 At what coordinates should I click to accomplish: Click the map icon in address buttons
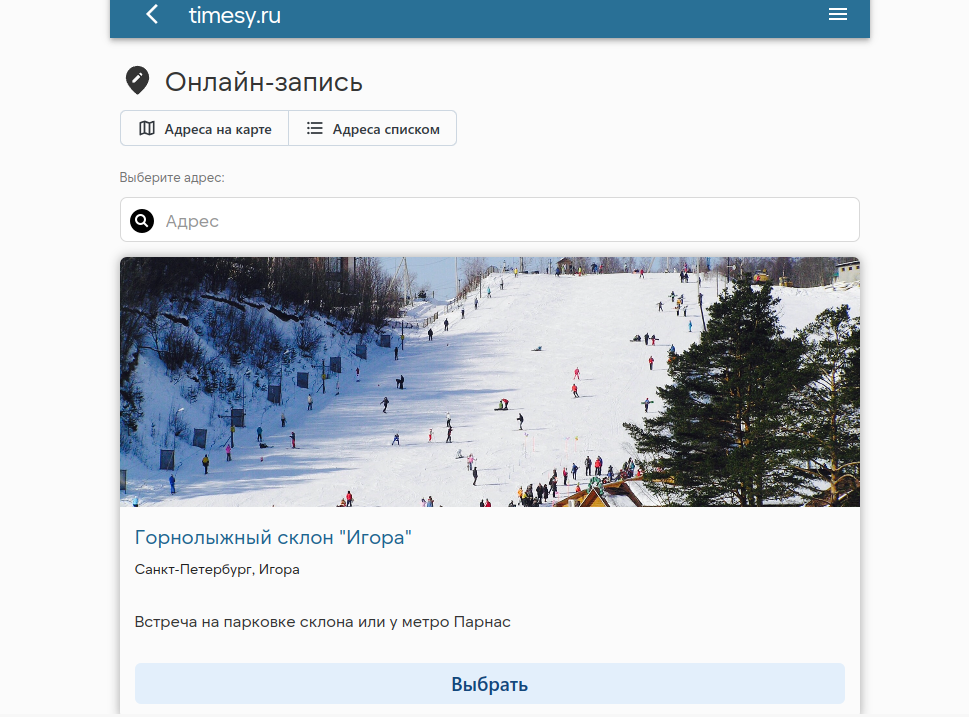coord(147,129)
